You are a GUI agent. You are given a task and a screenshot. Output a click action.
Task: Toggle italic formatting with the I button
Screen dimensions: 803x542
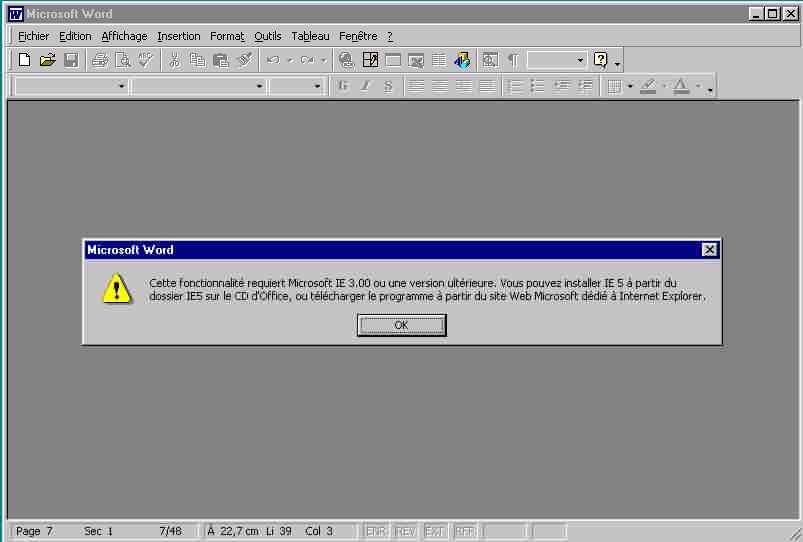click(x=366, y=86)
